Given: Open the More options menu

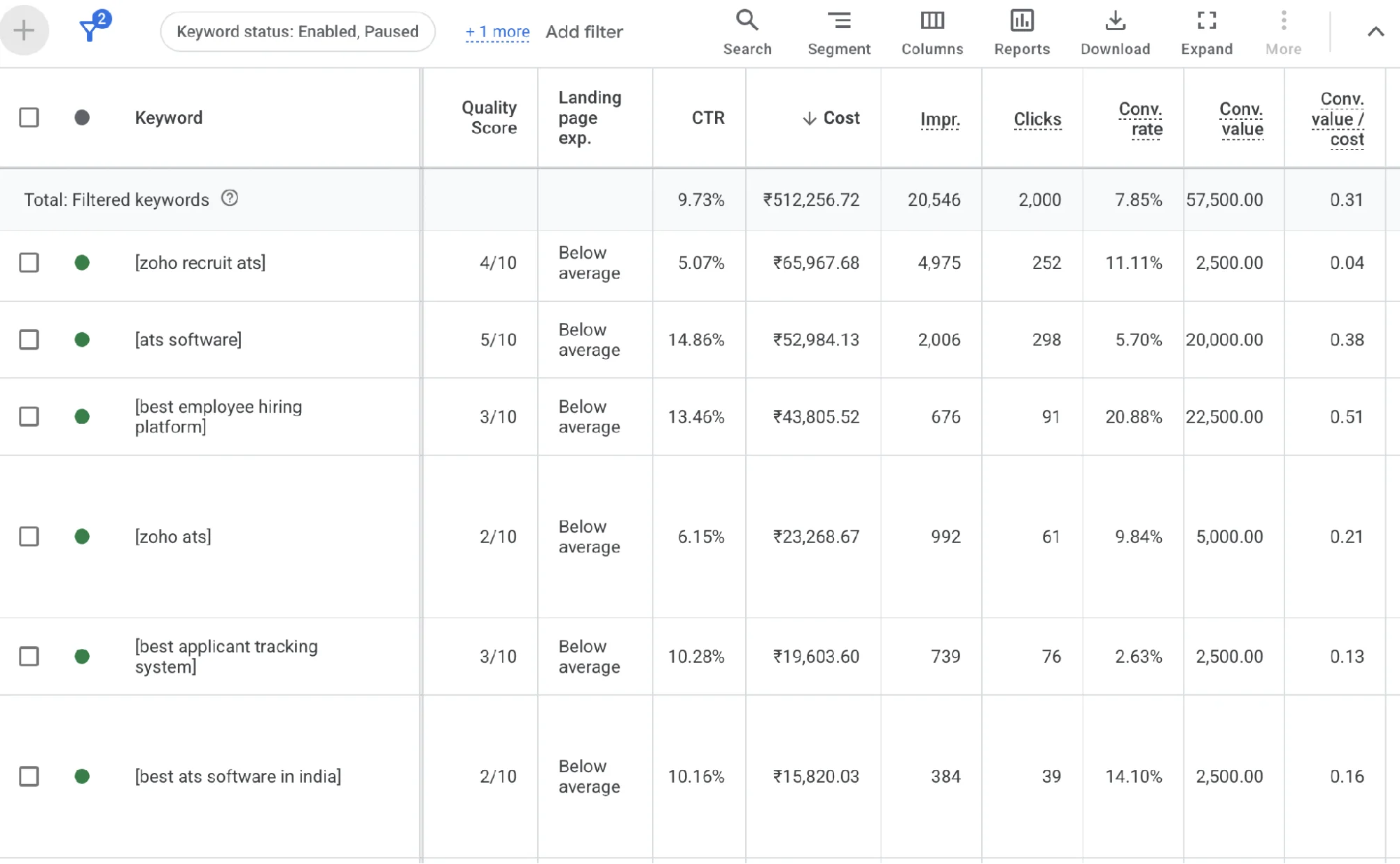Looking at the screenshot, I should (x=1283, y=32).
